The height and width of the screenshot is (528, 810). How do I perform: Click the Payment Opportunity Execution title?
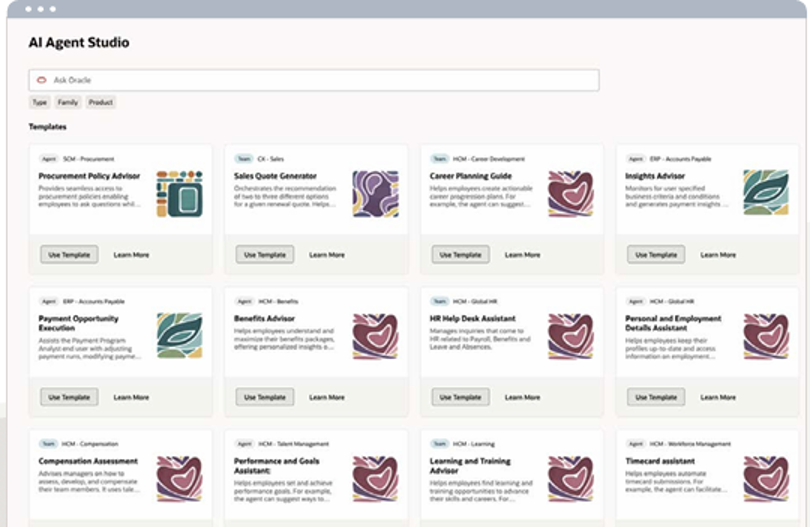(79, 323)
